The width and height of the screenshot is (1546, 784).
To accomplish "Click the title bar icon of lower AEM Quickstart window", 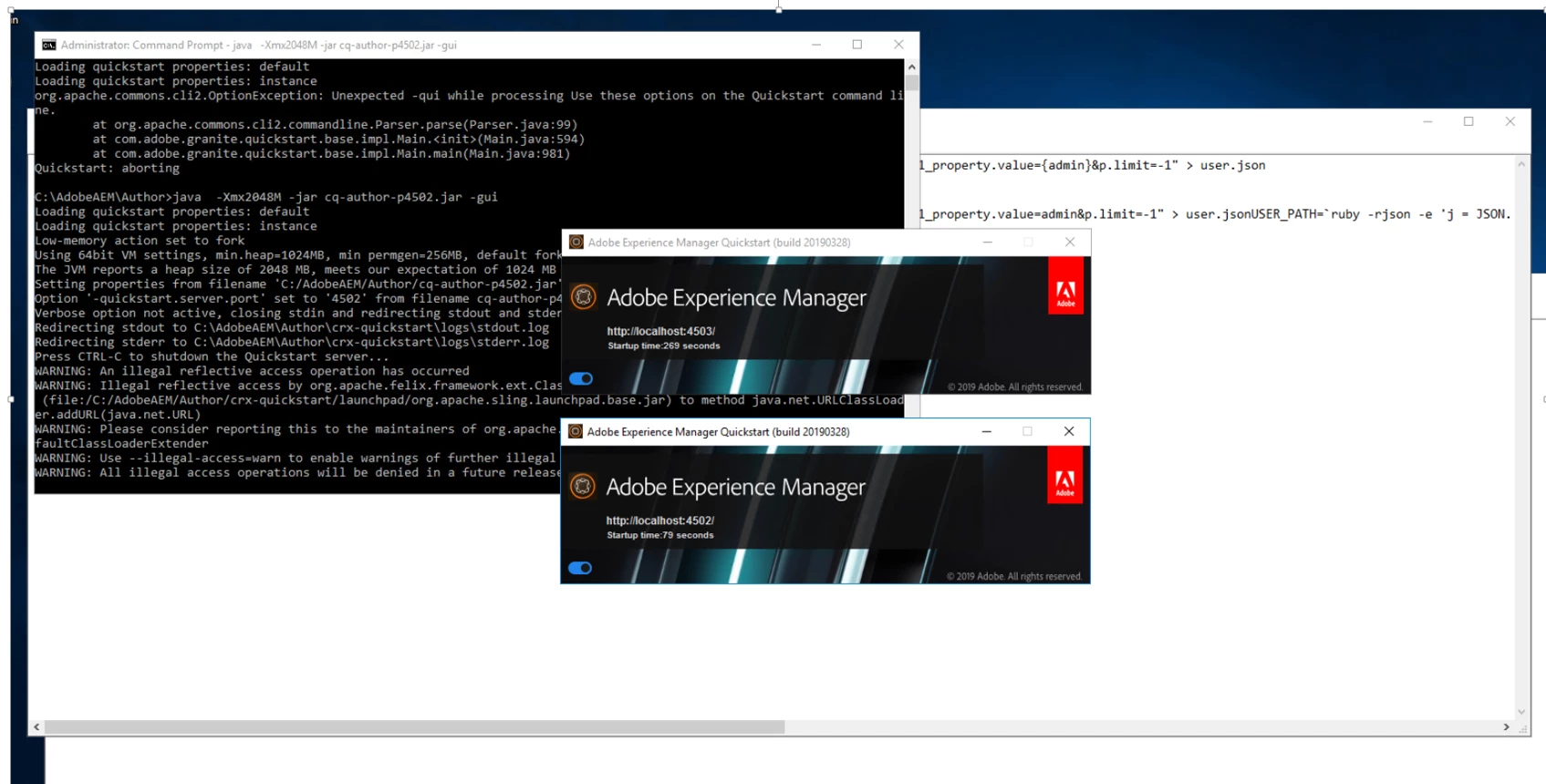I will click(576, 432).
